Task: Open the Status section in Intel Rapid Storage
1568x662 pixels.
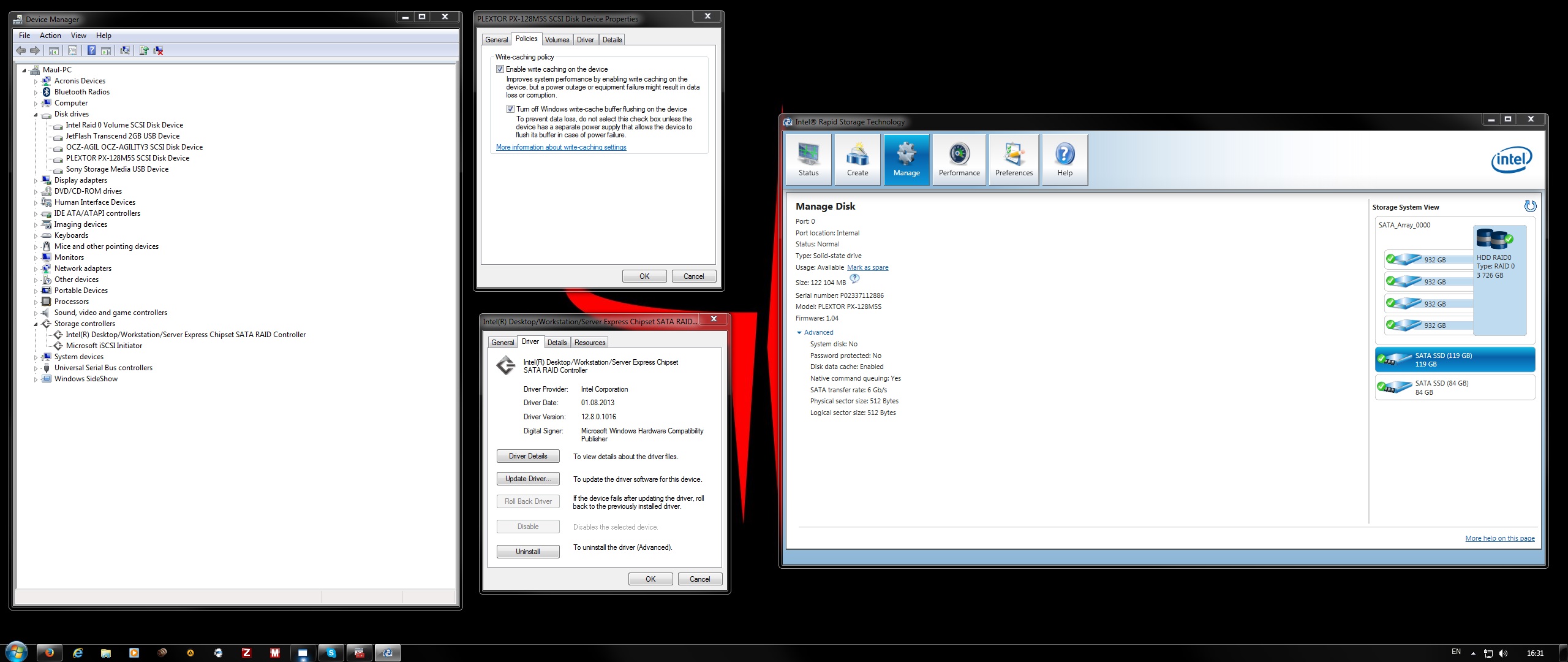Action: coord(809,159)
